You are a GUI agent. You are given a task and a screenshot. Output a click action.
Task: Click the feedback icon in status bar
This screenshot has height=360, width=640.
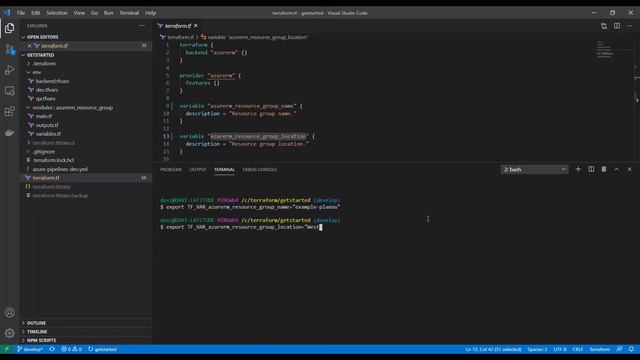tap(619, 349)
